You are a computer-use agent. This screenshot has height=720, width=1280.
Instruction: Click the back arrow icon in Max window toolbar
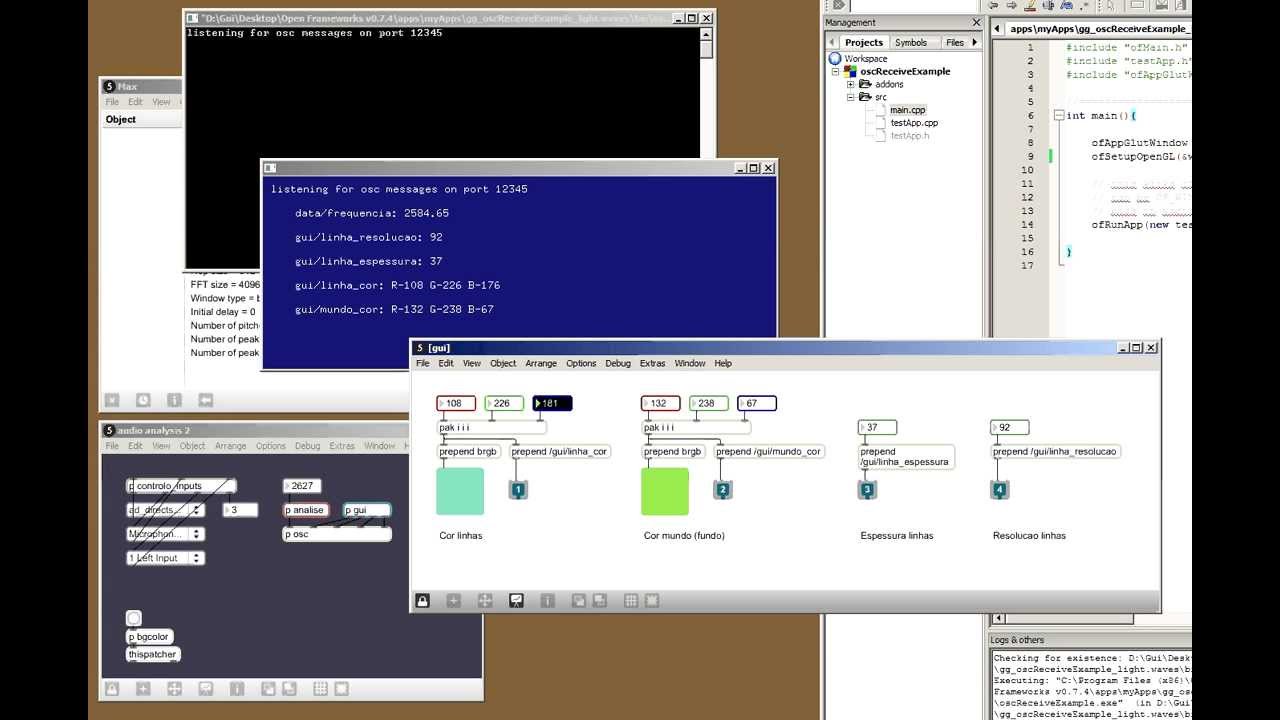coord(205,400)
